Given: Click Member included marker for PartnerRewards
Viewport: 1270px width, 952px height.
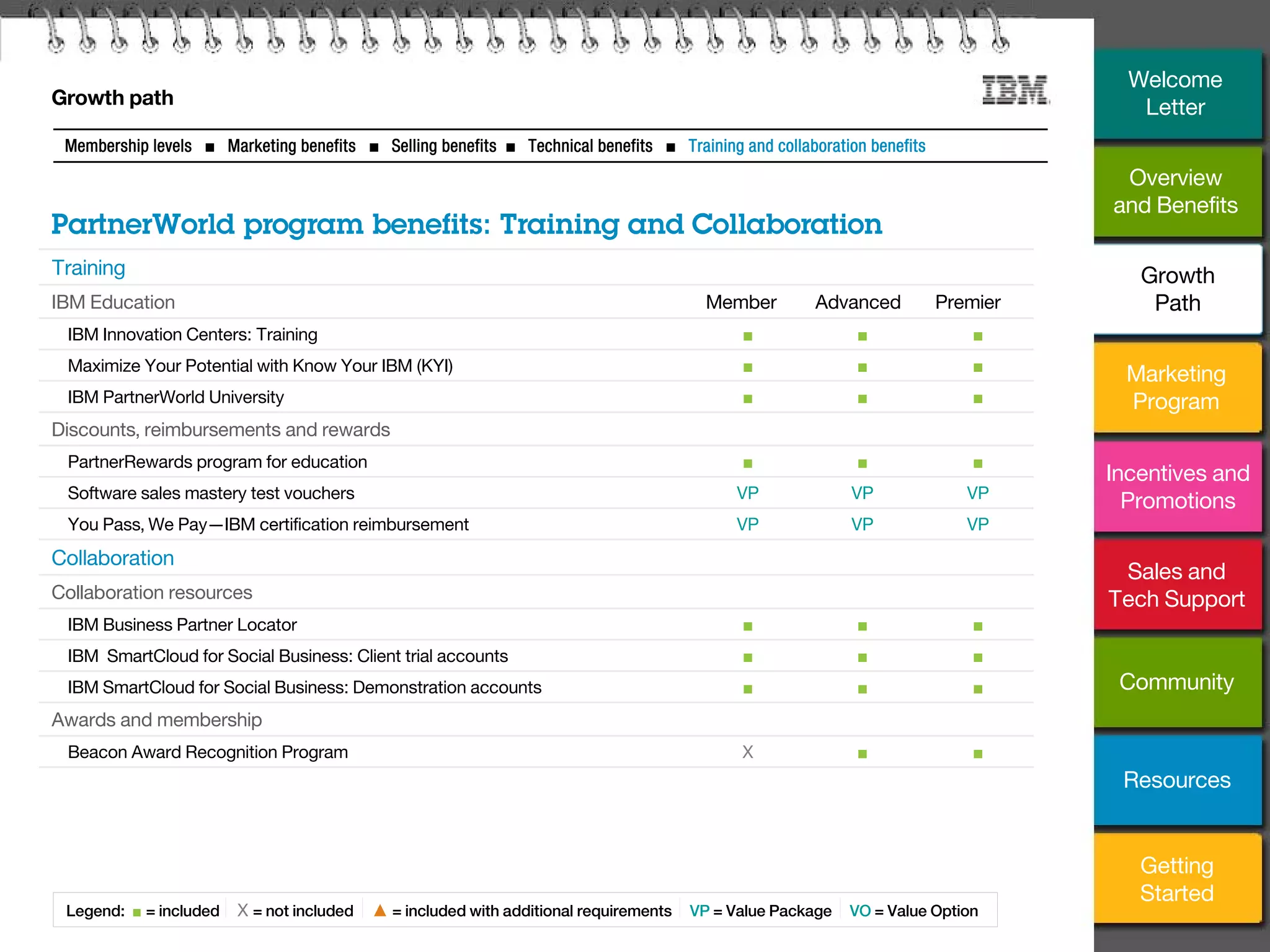Looking at the screenshot, I should [x=748, y=464].
